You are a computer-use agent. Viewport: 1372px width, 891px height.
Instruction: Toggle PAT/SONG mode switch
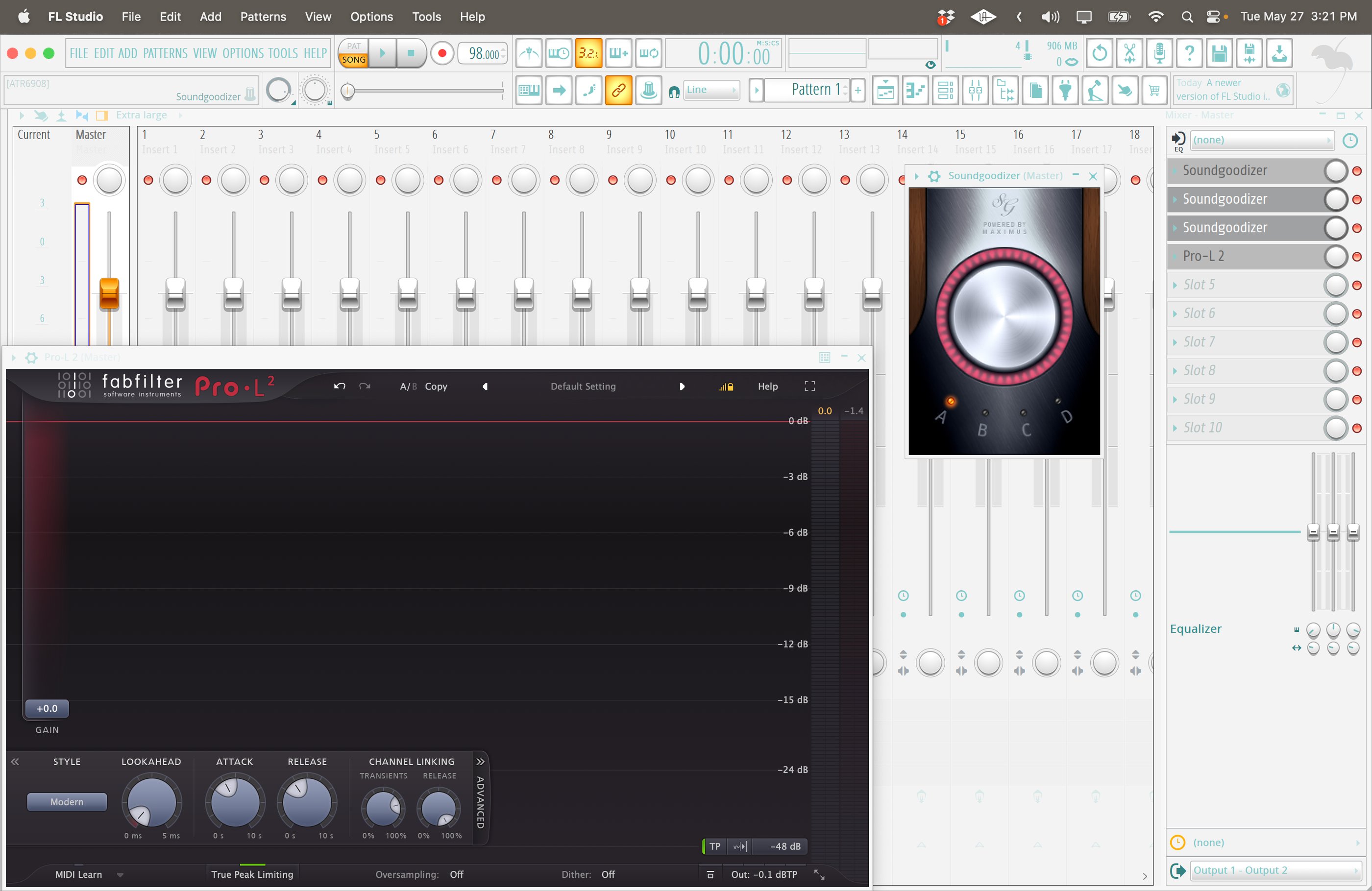coord(353,53)
